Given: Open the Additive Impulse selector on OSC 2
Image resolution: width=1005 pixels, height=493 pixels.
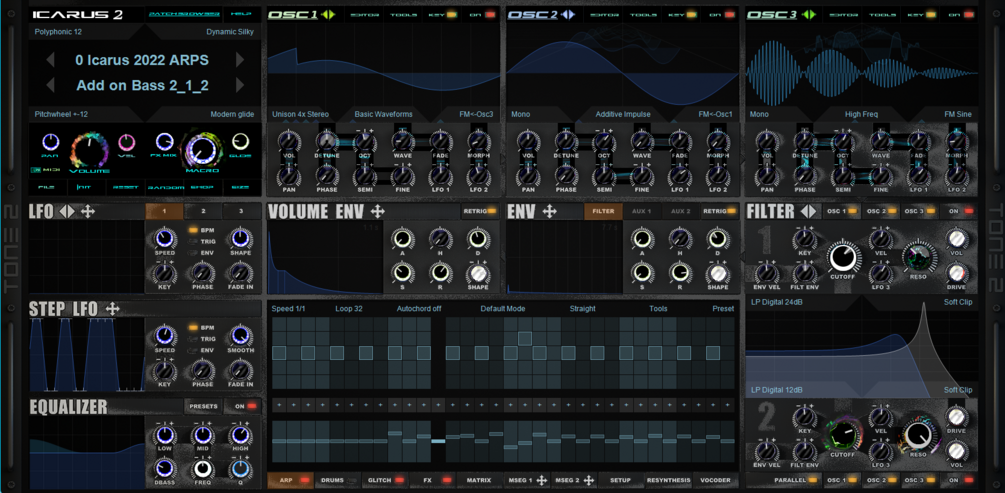Looking at the screenshot, I should pos(623,114).
